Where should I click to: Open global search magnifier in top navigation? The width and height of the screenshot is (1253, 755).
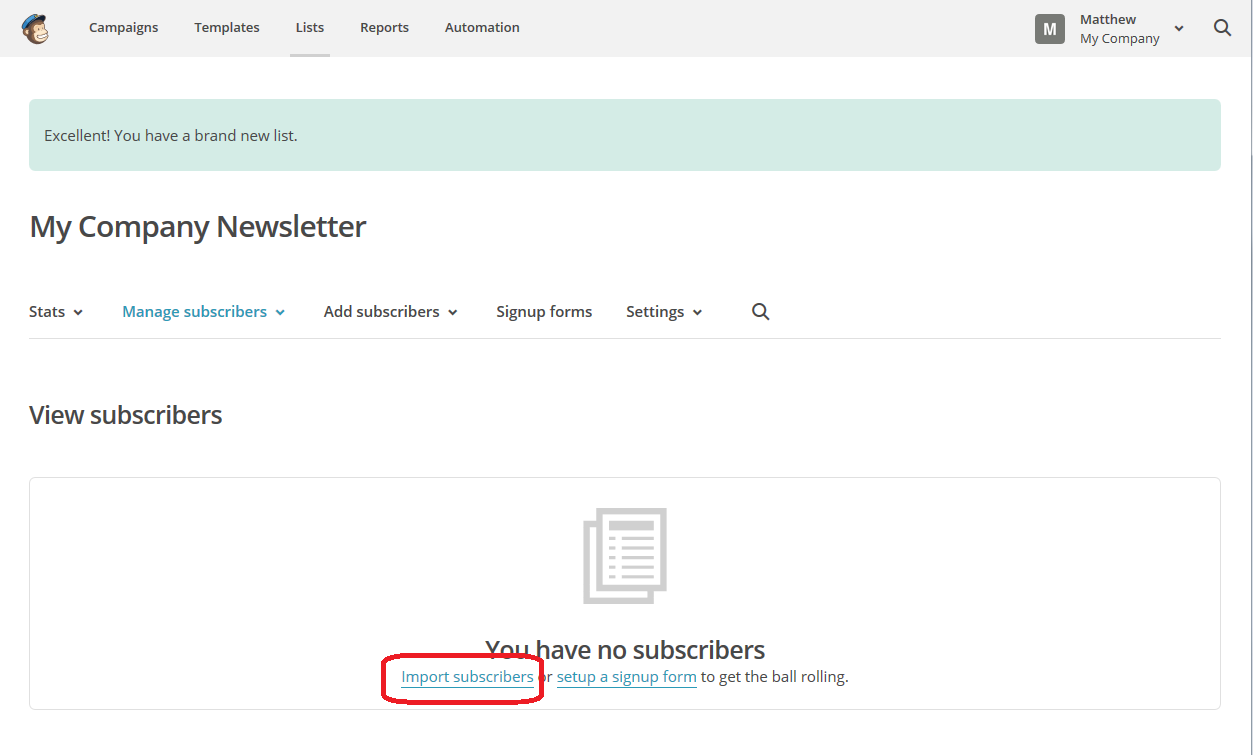[x=1222, y=28]
